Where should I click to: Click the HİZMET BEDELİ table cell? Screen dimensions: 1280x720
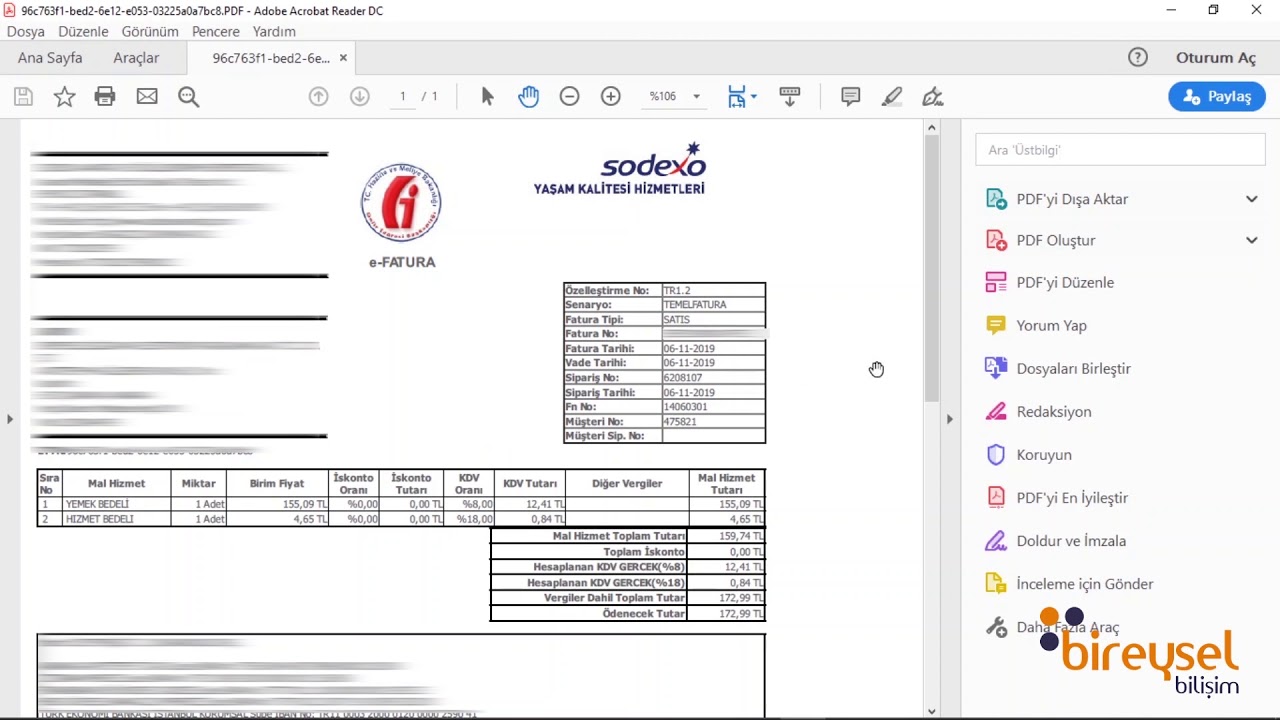tap(117, 519)
